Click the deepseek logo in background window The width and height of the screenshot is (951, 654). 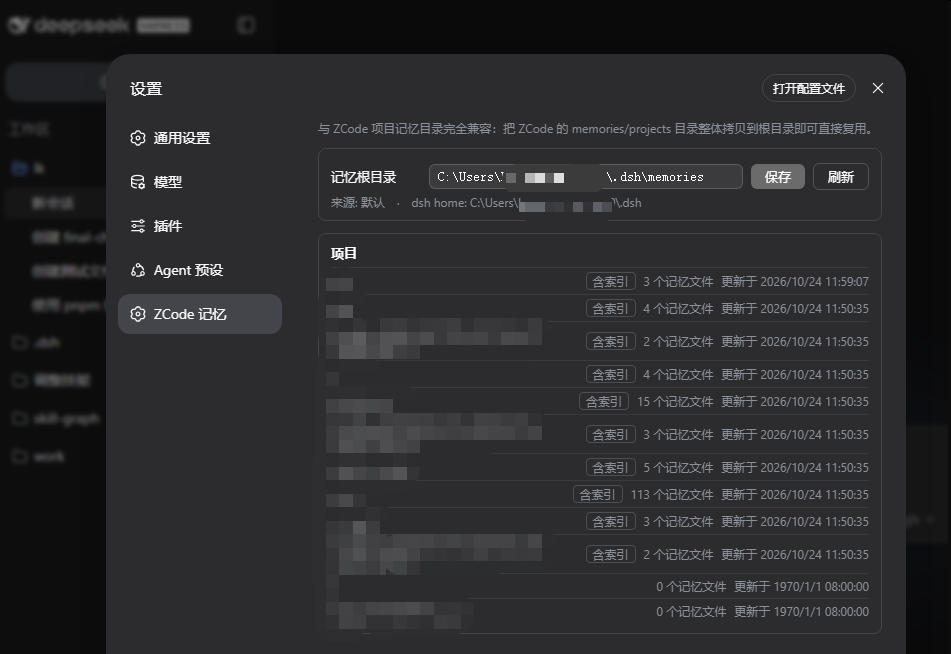point(69,25)
